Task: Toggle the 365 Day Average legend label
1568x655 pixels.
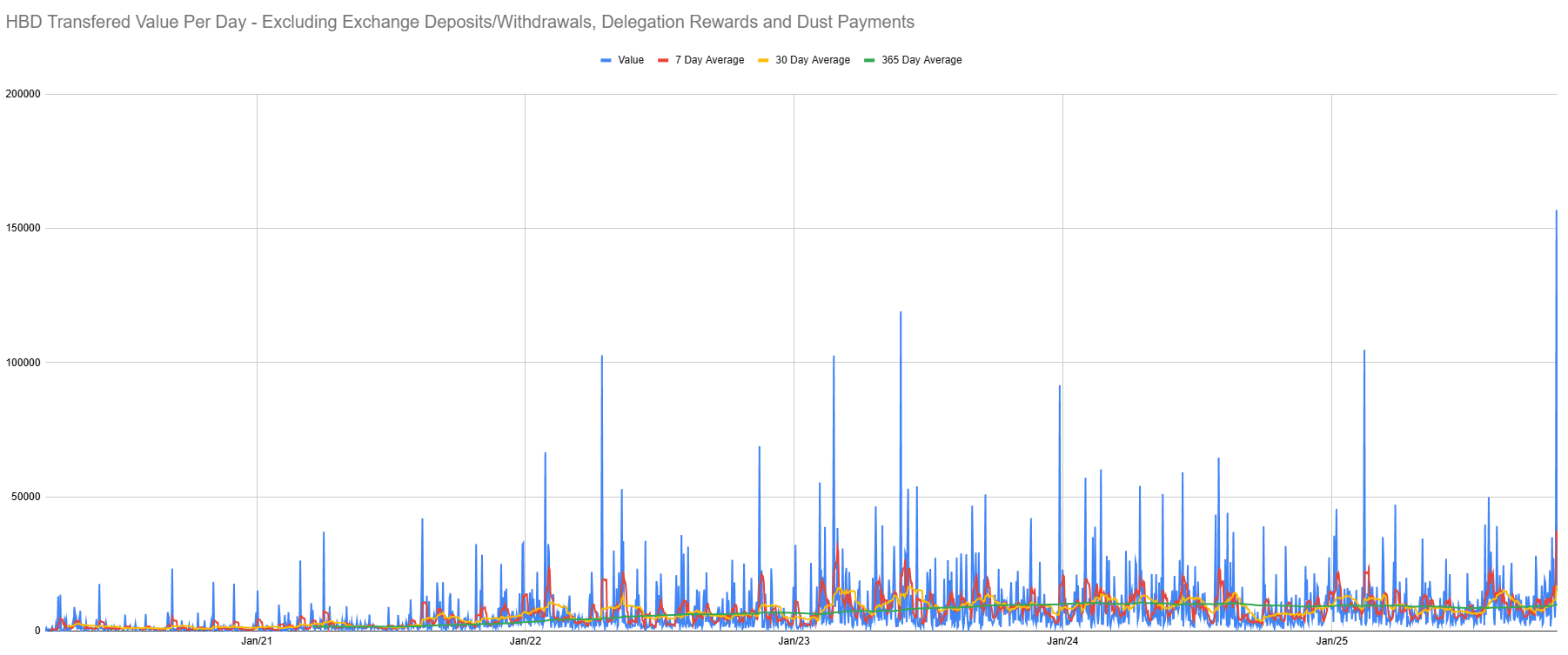Action: coord(921,60)
